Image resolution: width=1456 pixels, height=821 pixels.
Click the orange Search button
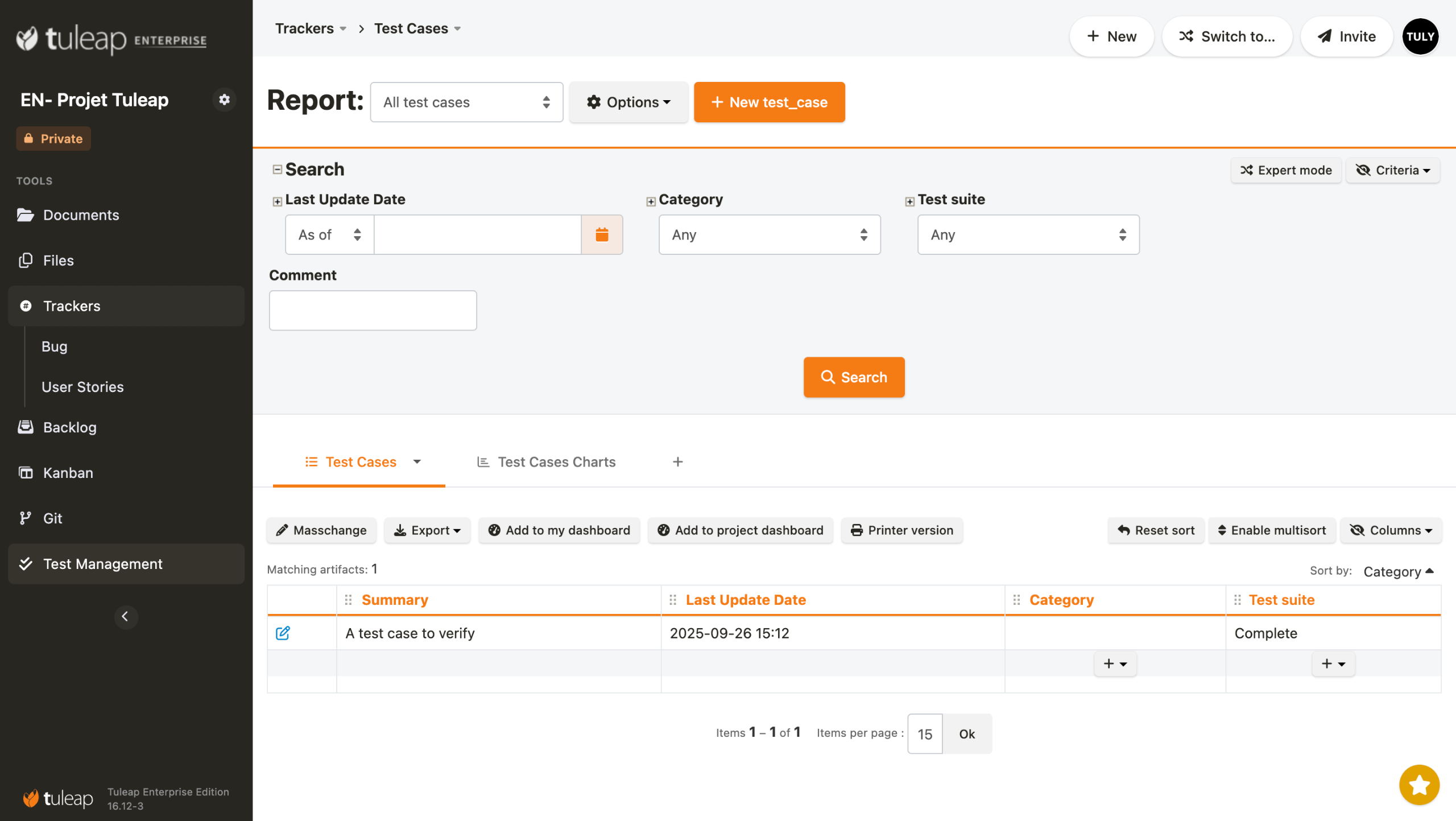854,377
